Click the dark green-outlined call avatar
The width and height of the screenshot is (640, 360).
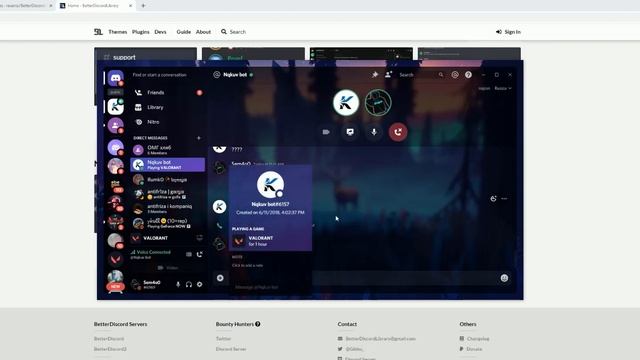(378, 102)
